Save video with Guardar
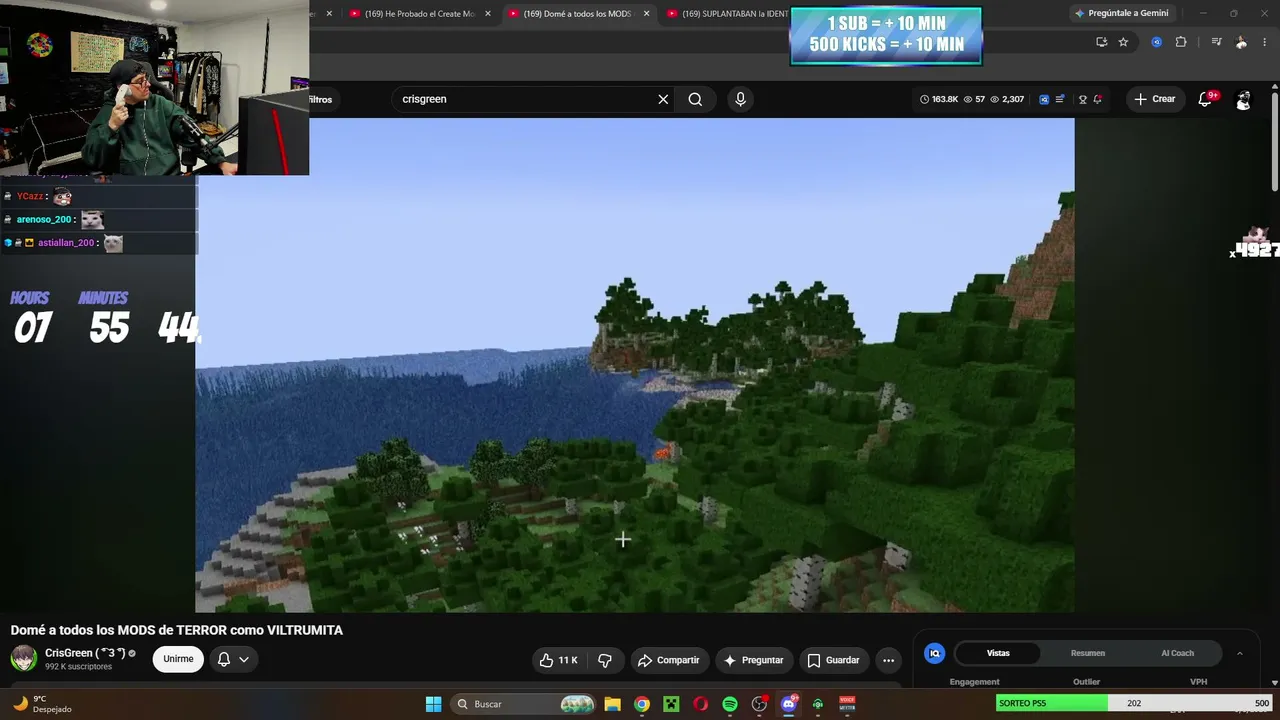The width and height of the screenshot is (1280, 720). click(833, 660)
